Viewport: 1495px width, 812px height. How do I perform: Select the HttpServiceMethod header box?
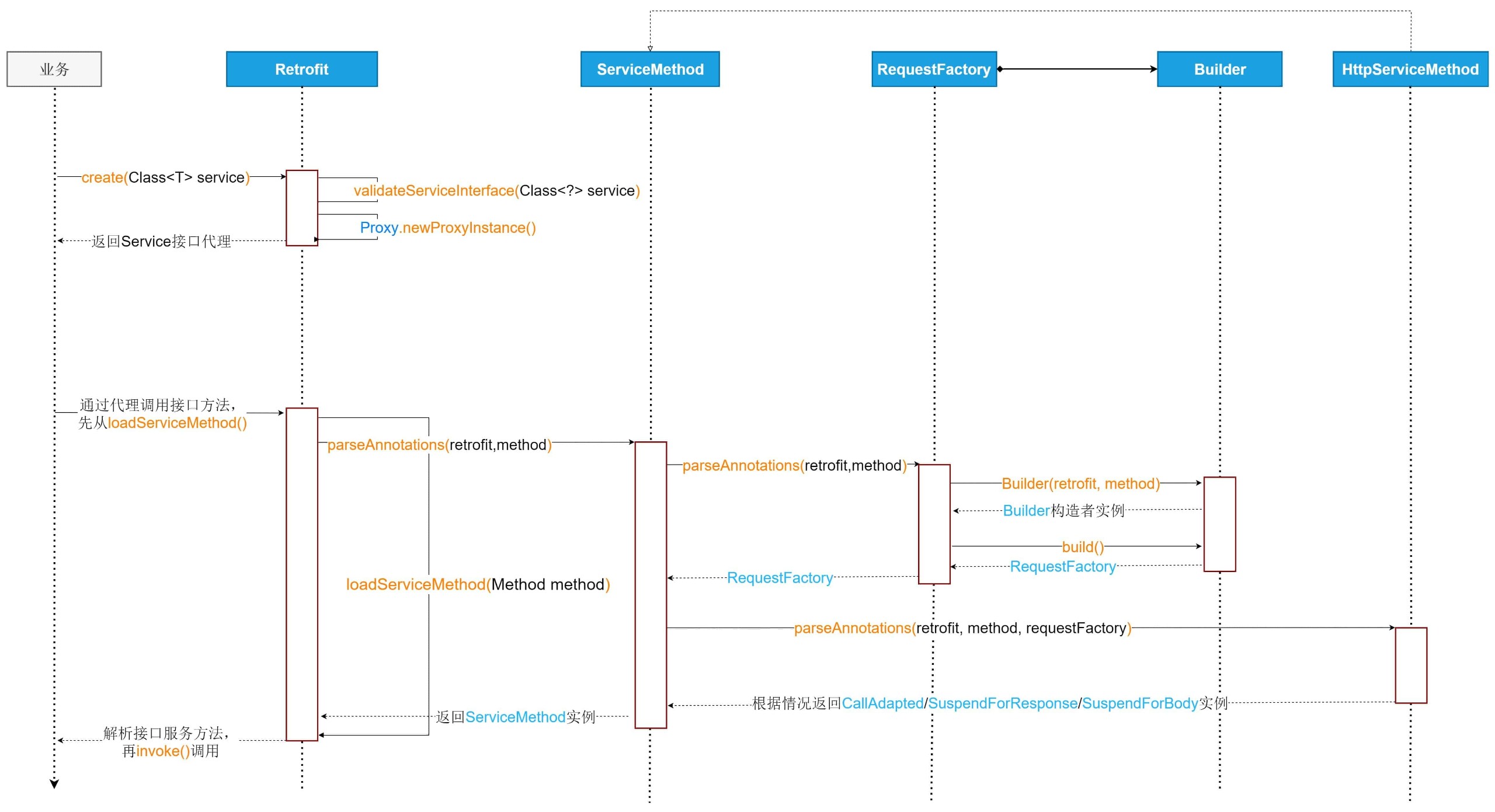(x=1410, y=69)
